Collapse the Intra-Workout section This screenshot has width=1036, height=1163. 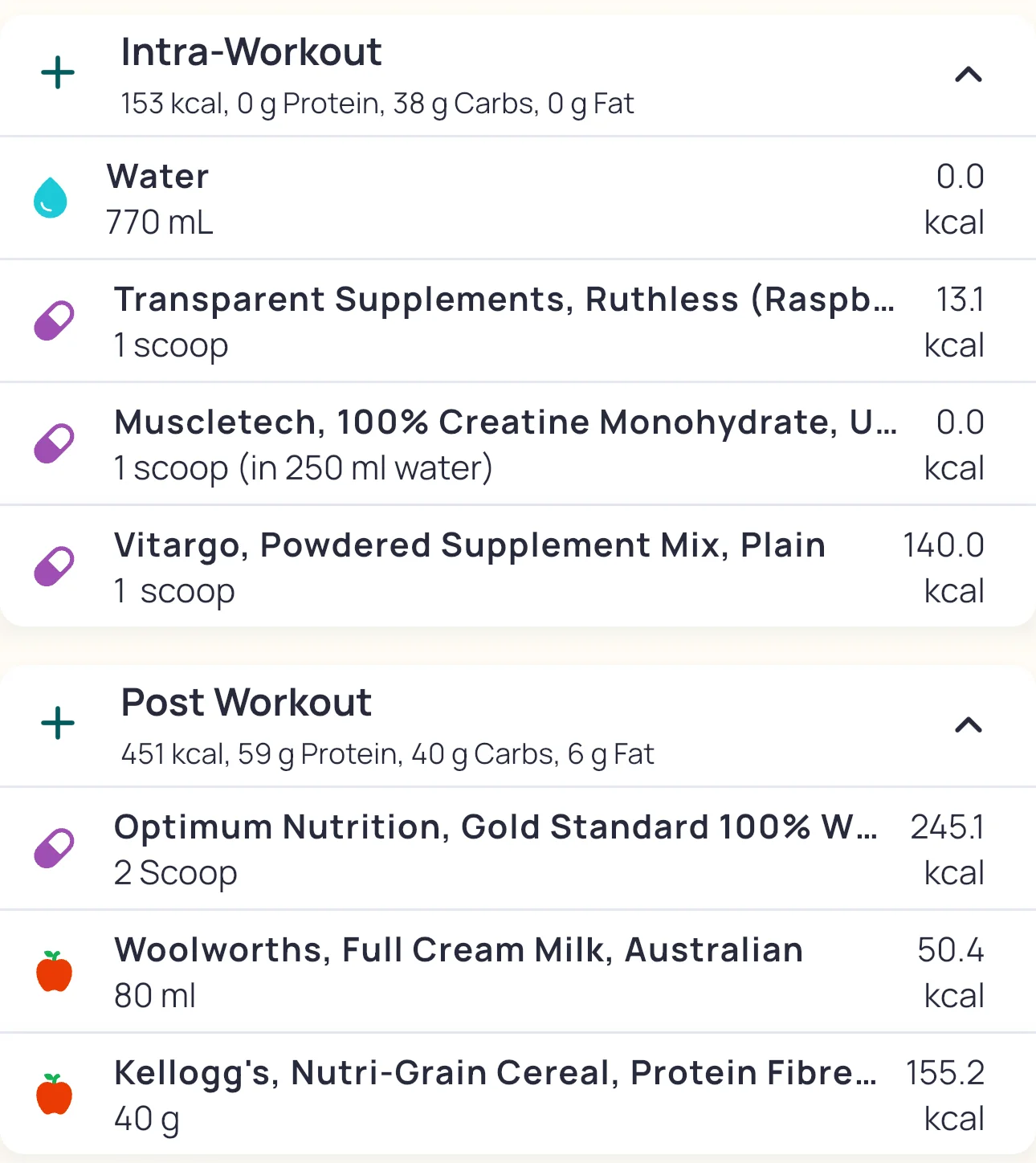point(969,75)
